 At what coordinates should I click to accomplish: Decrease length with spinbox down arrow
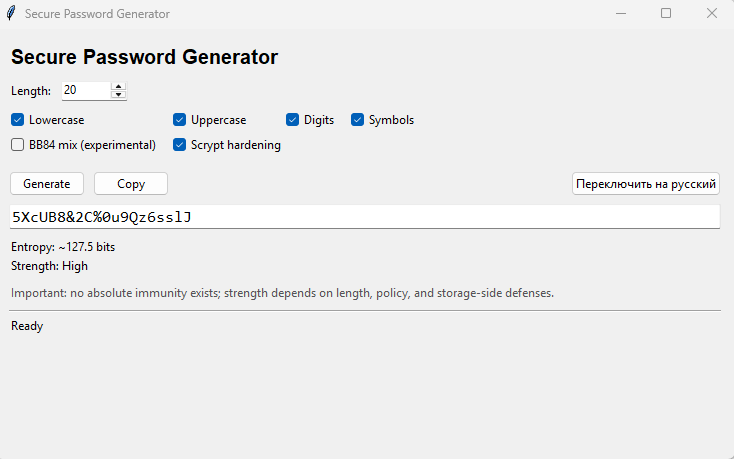pyautogui.click(x=119, y=95)
